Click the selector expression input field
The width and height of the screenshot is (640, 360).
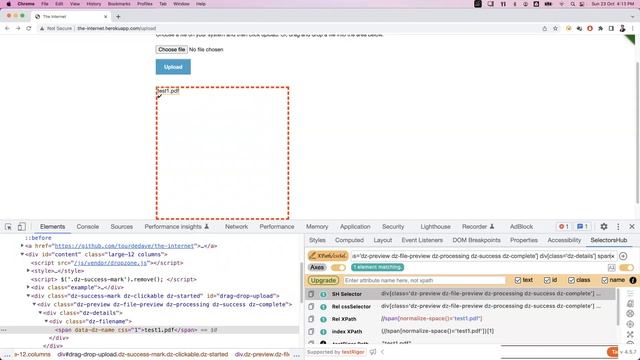point(484,256)
